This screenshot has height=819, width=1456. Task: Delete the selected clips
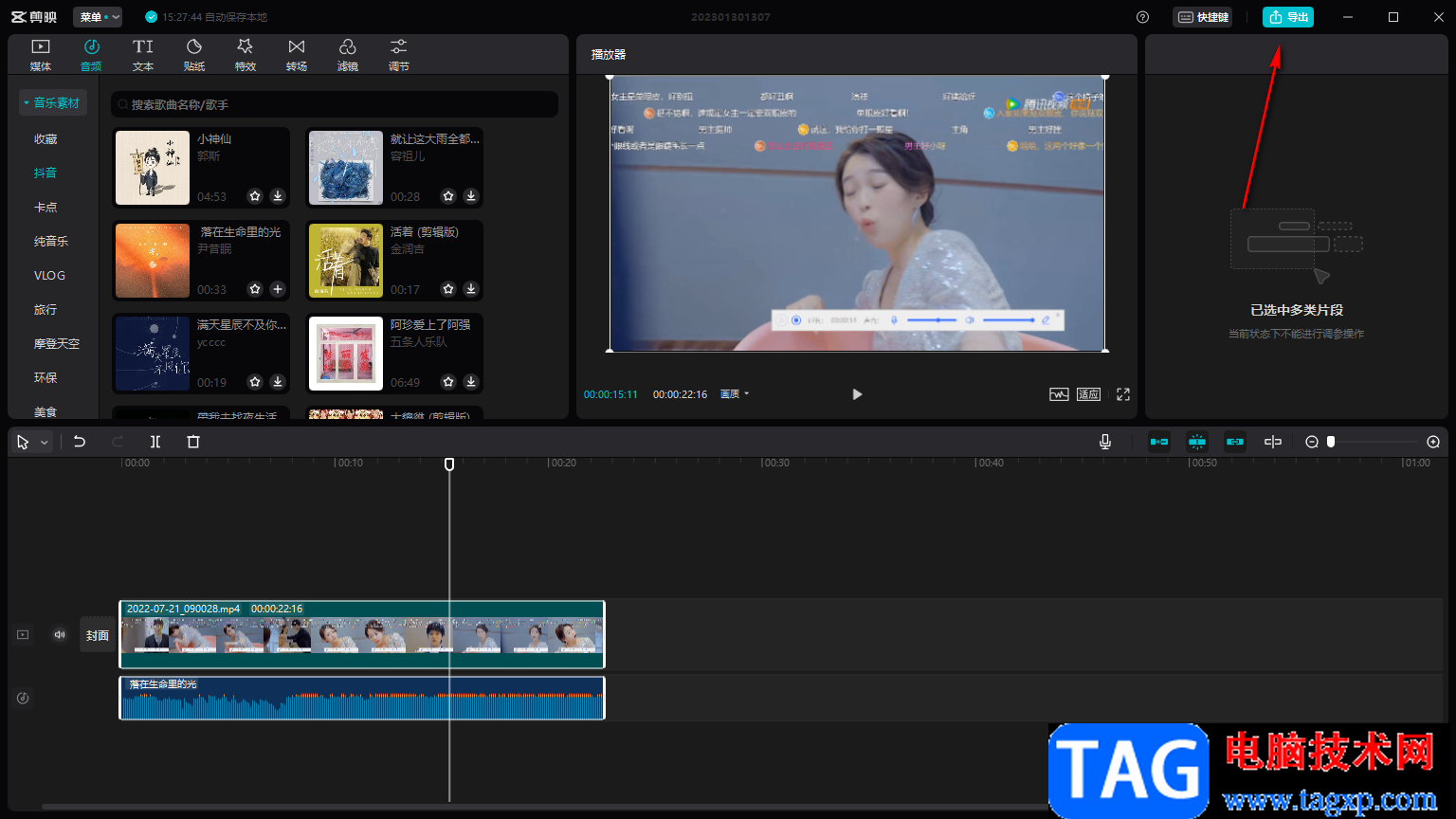click(x=193, y=442)
